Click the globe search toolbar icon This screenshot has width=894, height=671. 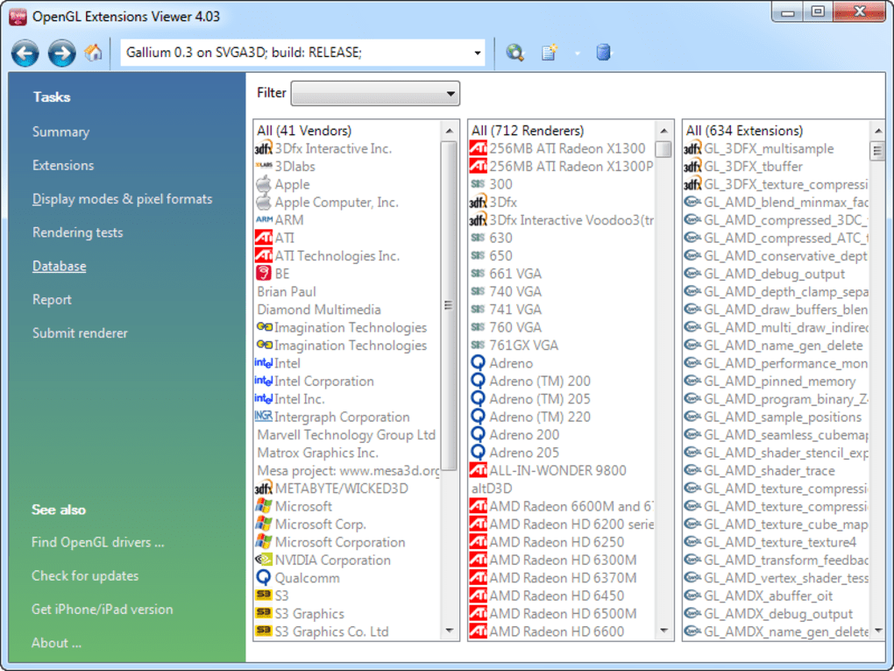pos(515,53)
